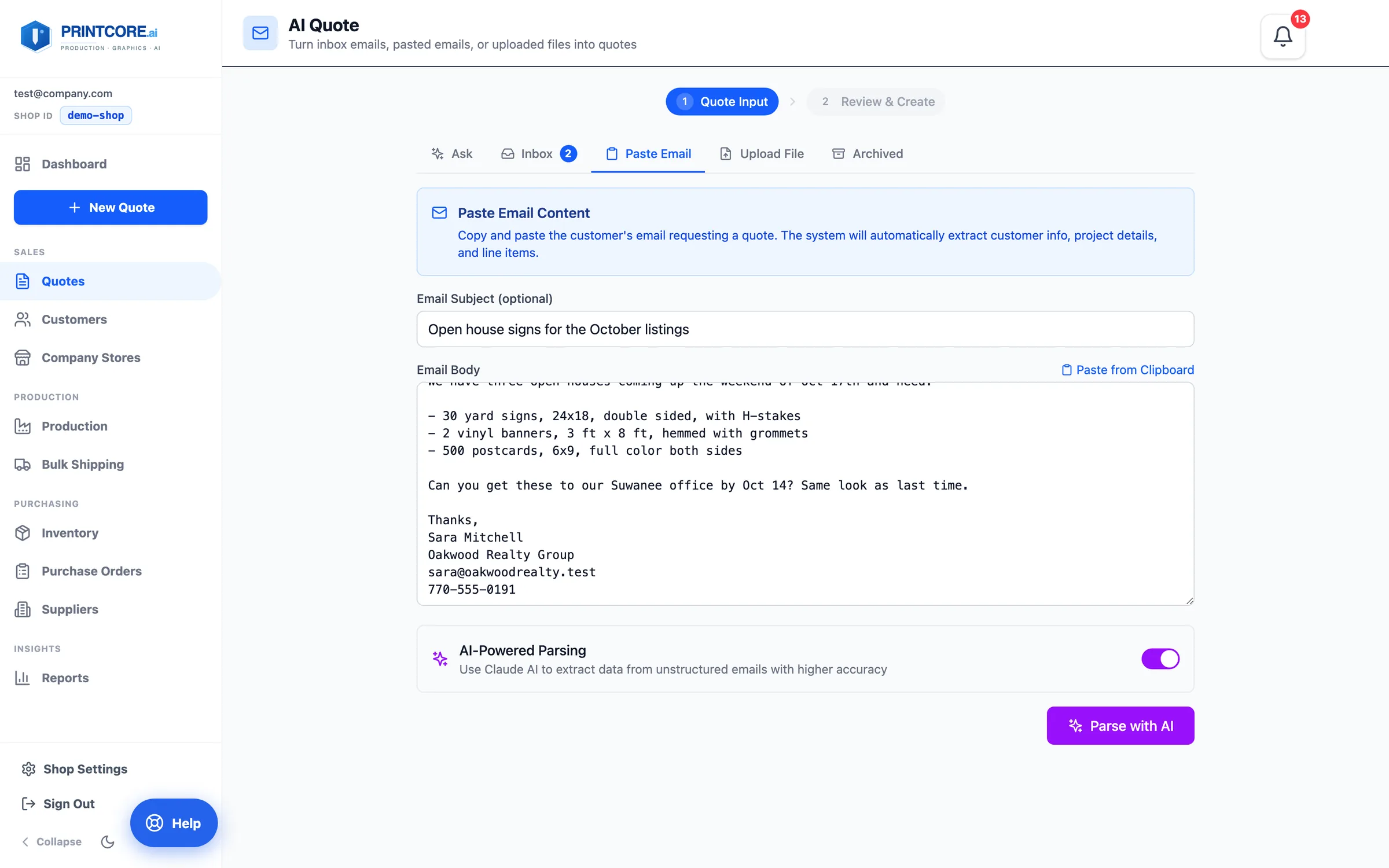This screenshot has height=868, width=1389.
Task: Open notifications bell with 13 badge
Action: [1283, 36]
